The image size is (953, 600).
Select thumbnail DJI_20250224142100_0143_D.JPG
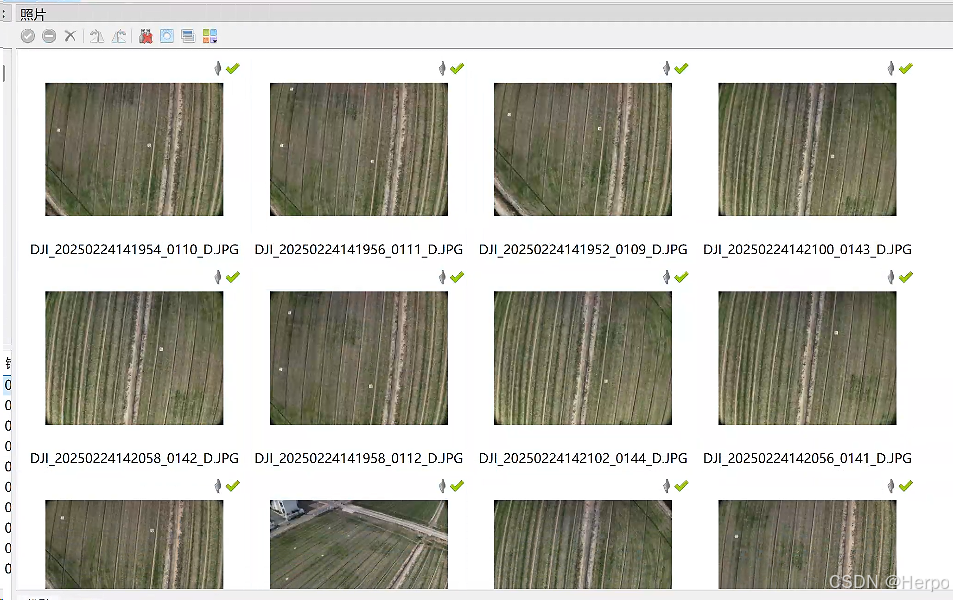click(807, 150)
